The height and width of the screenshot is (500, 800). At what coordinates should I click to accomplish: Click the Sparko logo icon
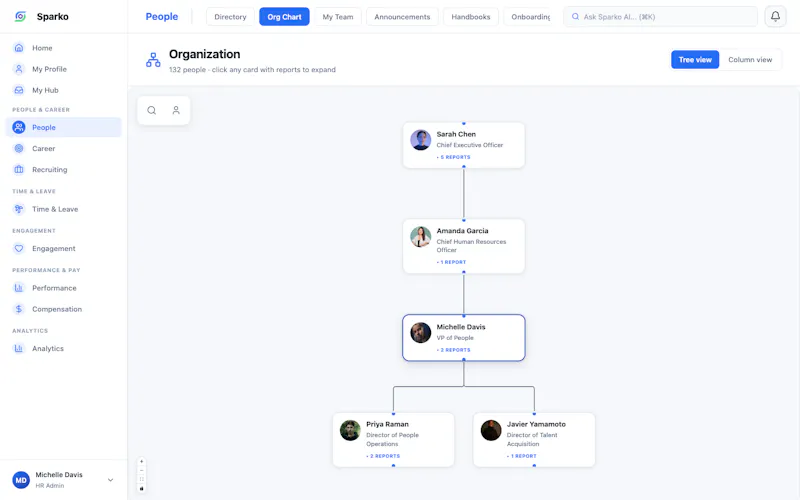tap(20, 16)
